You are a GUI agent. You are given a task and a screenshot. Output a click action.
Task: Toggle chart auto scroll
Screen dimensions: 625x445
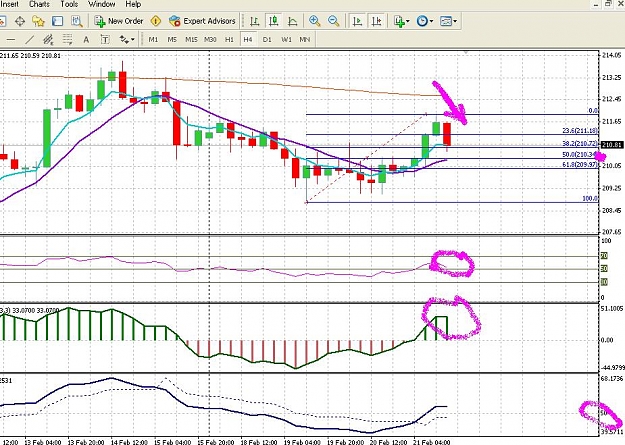point(358,21)
